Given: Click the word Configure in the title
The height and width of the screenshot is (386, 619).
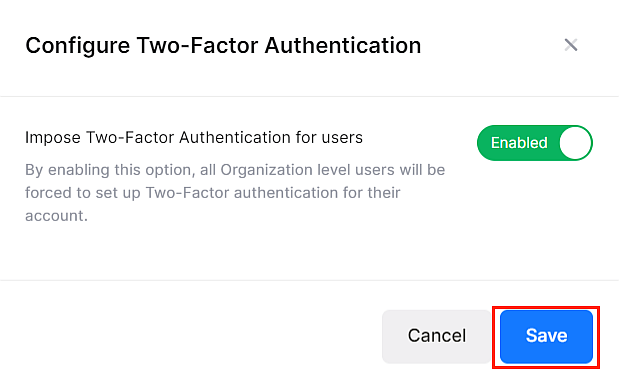Looking at the screenshot, I should point(77,47).
